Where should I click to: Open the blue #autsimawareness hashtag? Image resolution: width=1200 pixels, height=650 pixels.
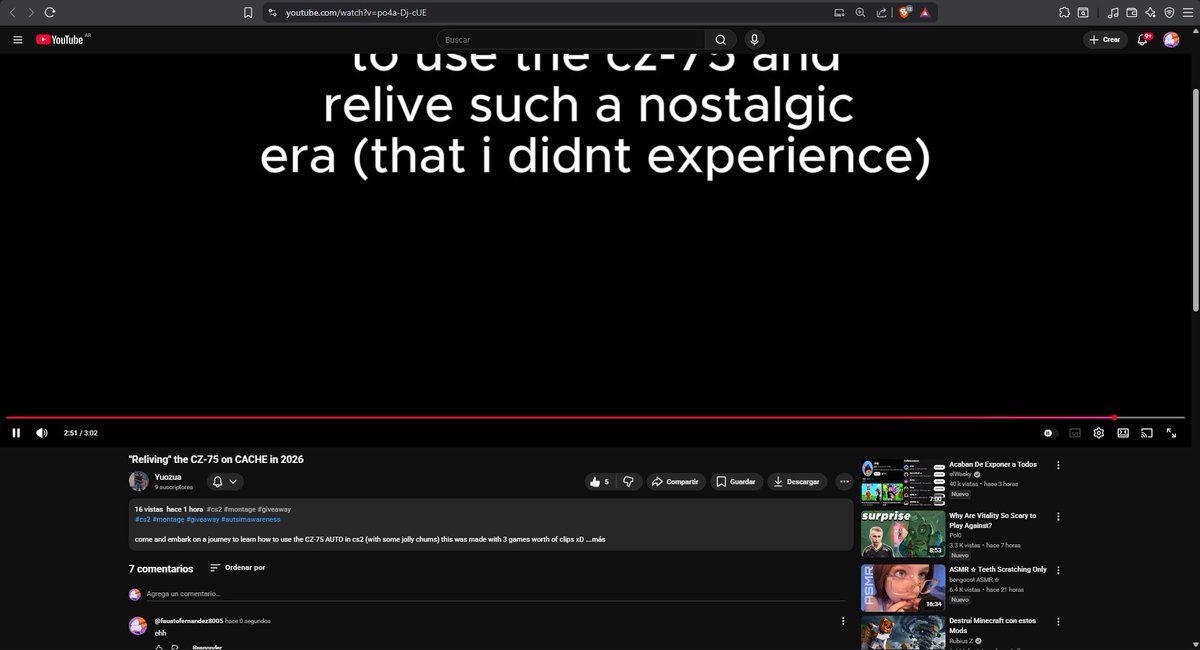pyautogui.click(x=251, y=520)
